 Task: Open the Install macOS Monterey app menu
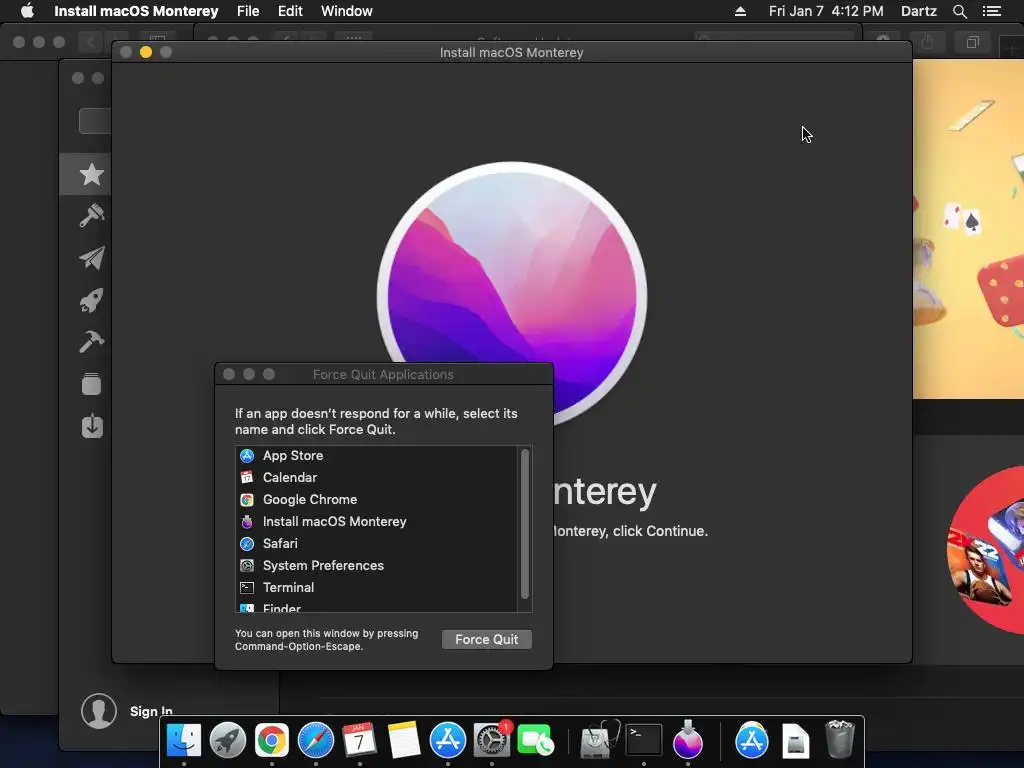136,11
